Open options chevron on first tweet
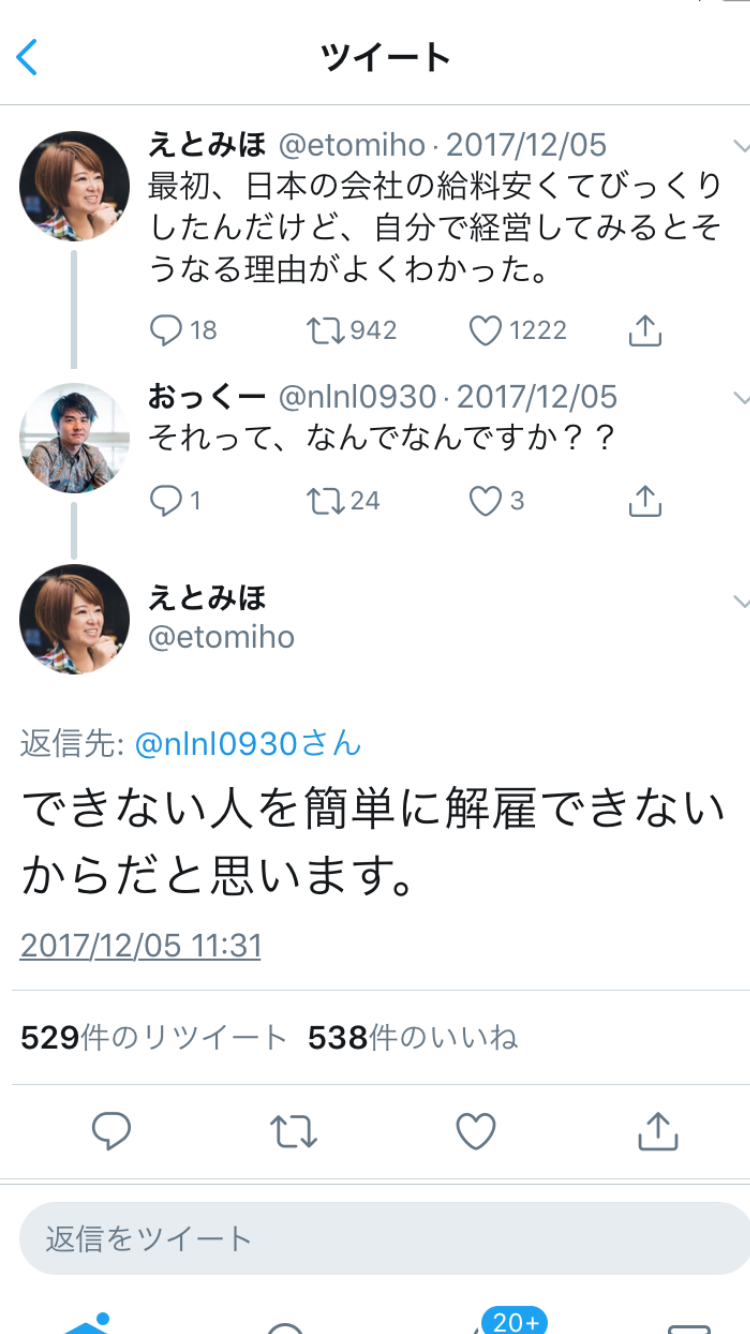Viewport: 750px width, 1334px height. pos(741,147)
